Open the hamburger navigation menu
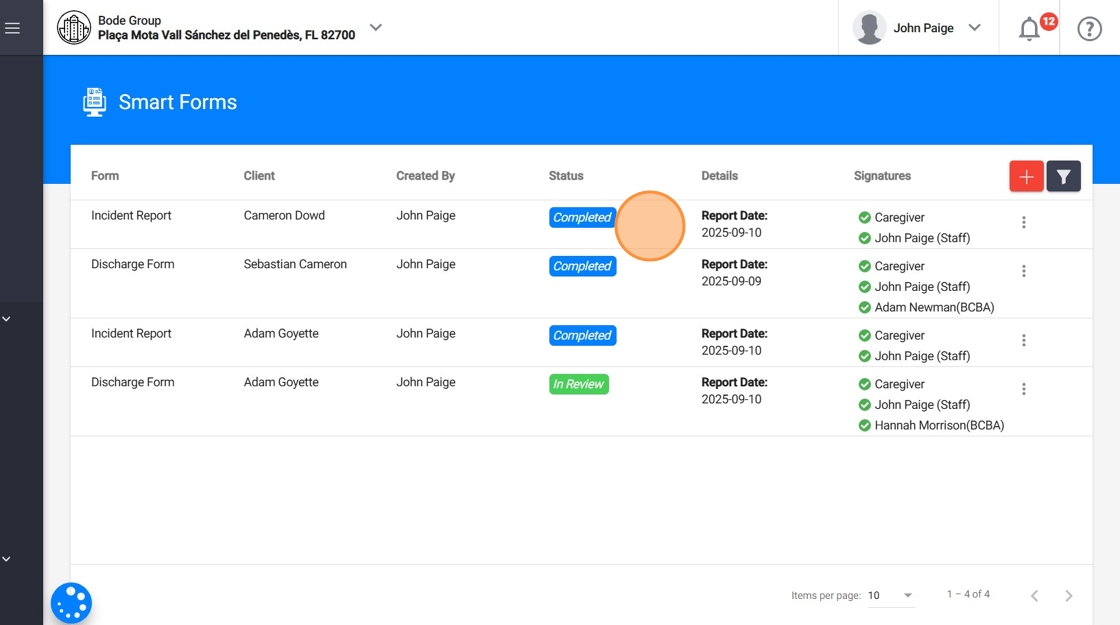 pos(12,28)
